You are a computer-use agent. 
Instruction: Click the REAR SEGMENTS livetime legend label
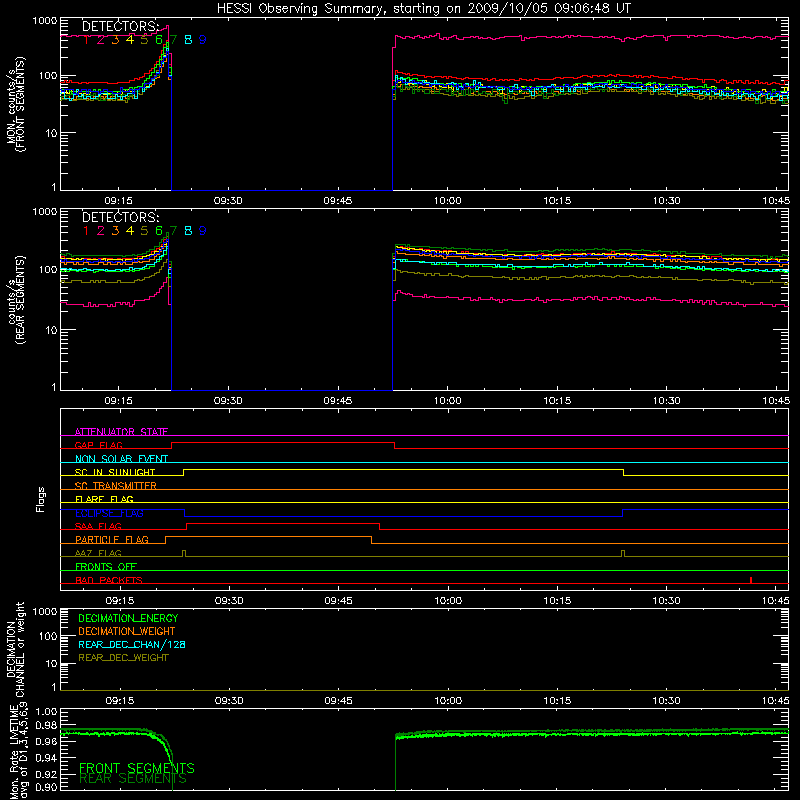point(133,779)
